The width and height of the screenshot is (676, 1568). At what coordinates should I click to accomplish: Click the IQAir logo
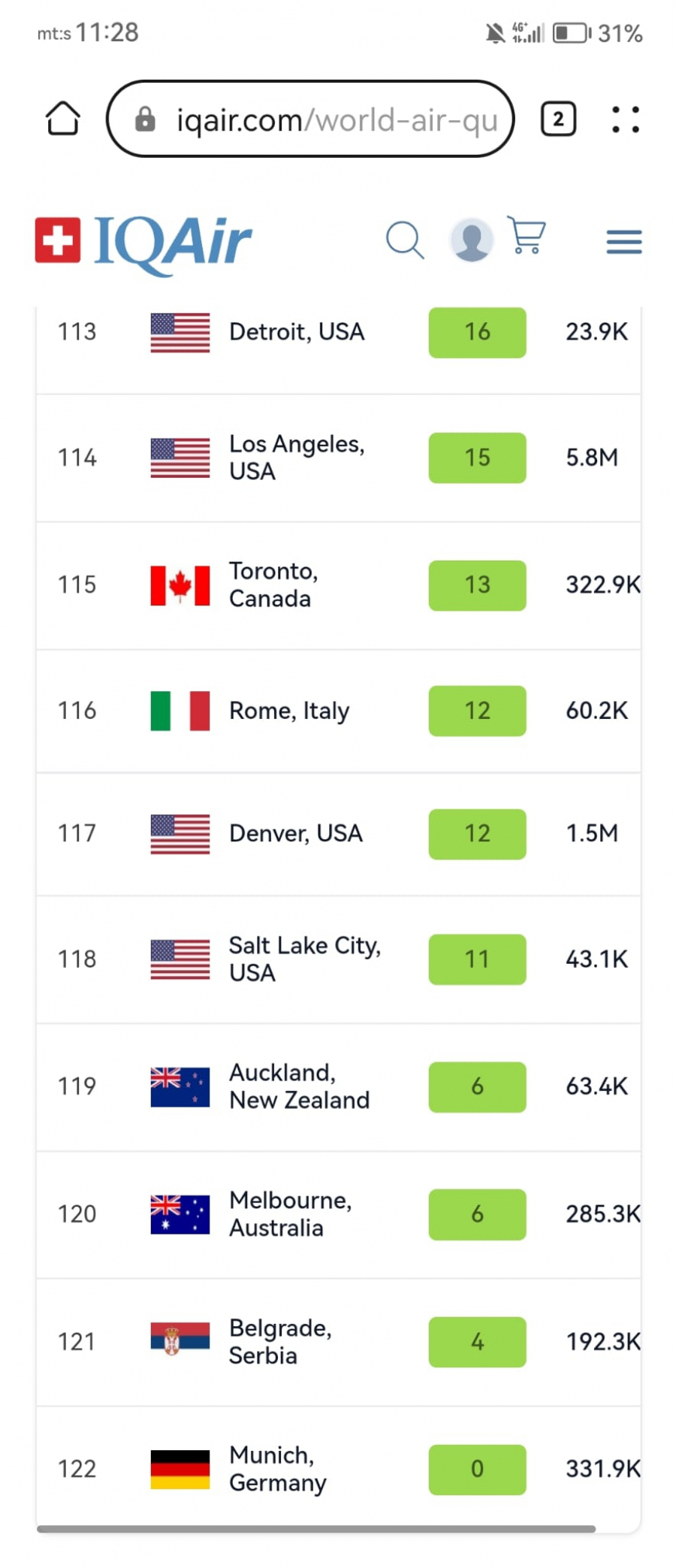click(143, 242)
